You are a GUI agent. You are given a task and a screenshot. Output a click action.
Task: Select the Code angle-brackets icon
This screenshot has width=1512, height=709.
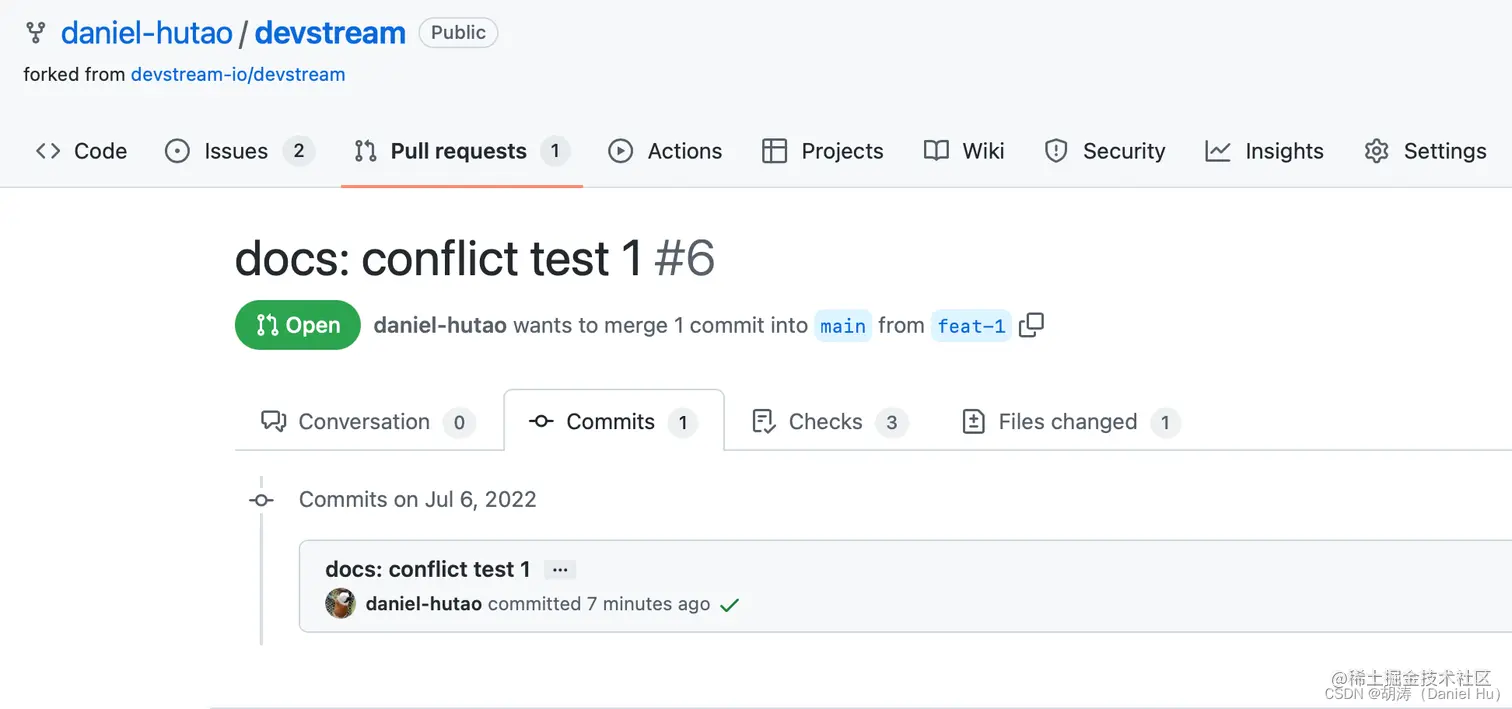pos(47,151)
